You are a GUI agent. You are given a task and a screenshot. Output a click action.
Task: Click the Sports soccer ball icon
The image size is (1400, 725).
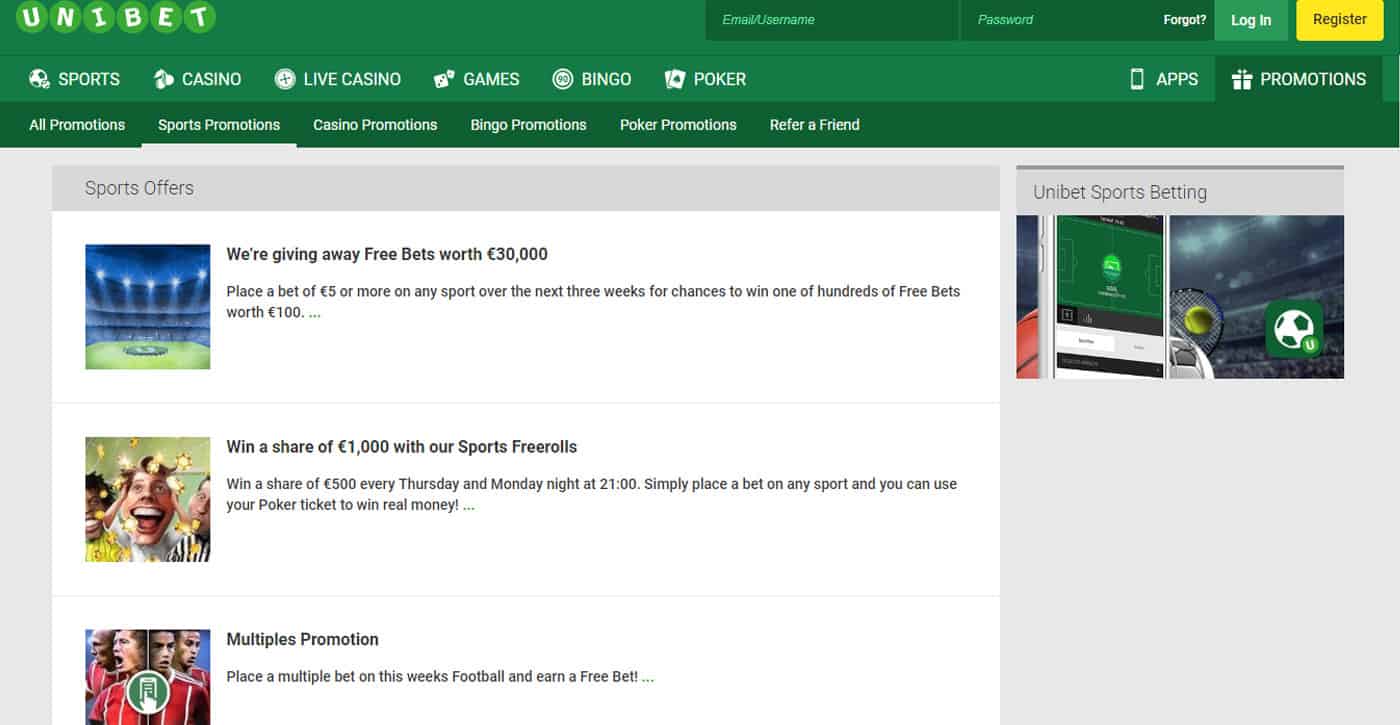pyautogui.click(x=39, y=79)
